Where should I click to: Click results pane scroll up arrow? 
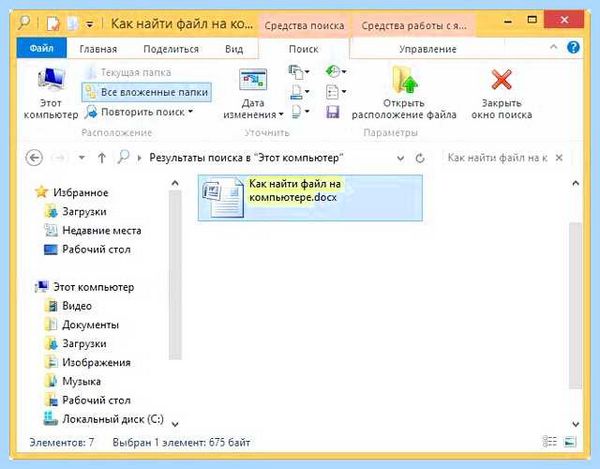[x=575, y=184]
